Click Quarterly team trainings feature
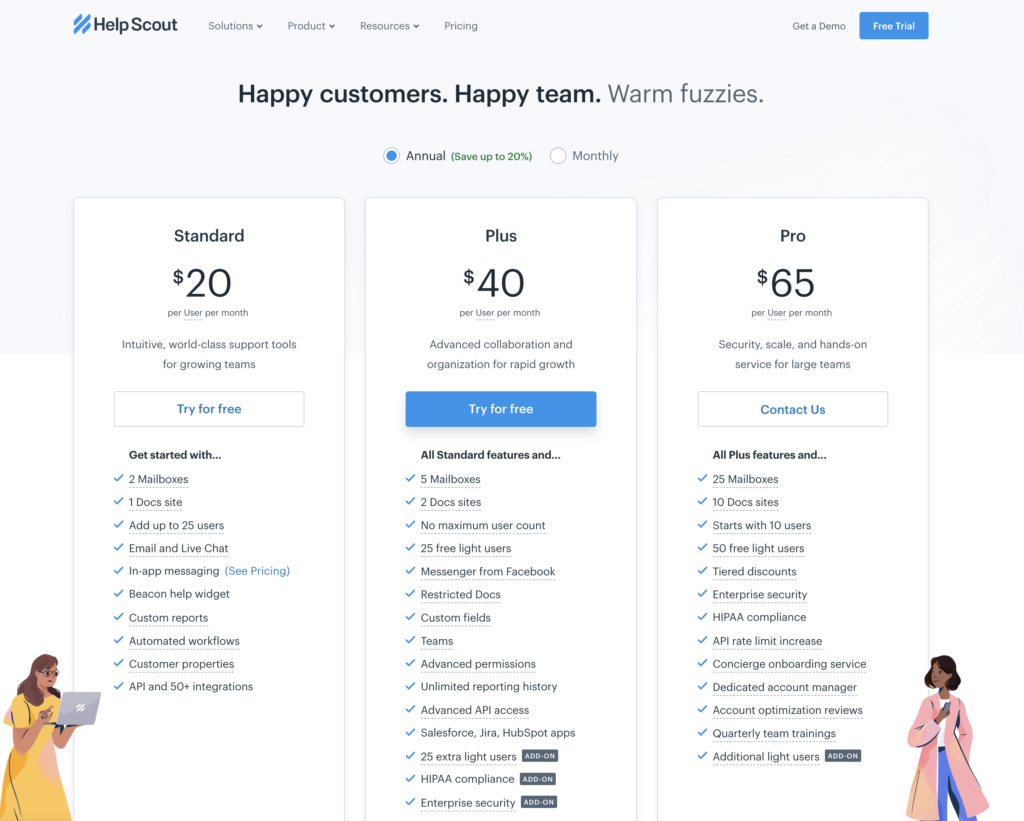 point(774,733)
